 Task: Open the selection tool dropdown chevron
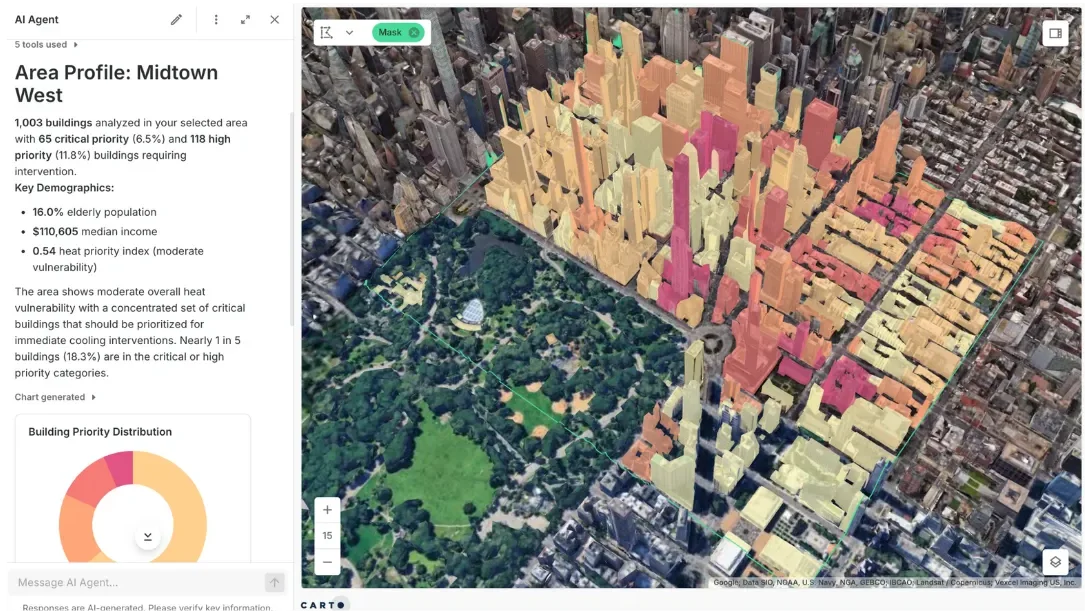pyautogui.click(x=350, y=32)
